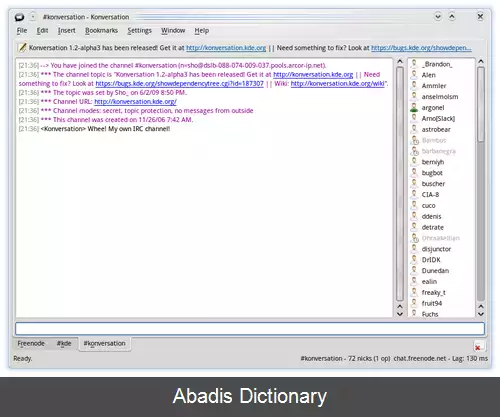The image size is (500, 417).
Task: Click the red close-tab icon
Action: [478, 347]
